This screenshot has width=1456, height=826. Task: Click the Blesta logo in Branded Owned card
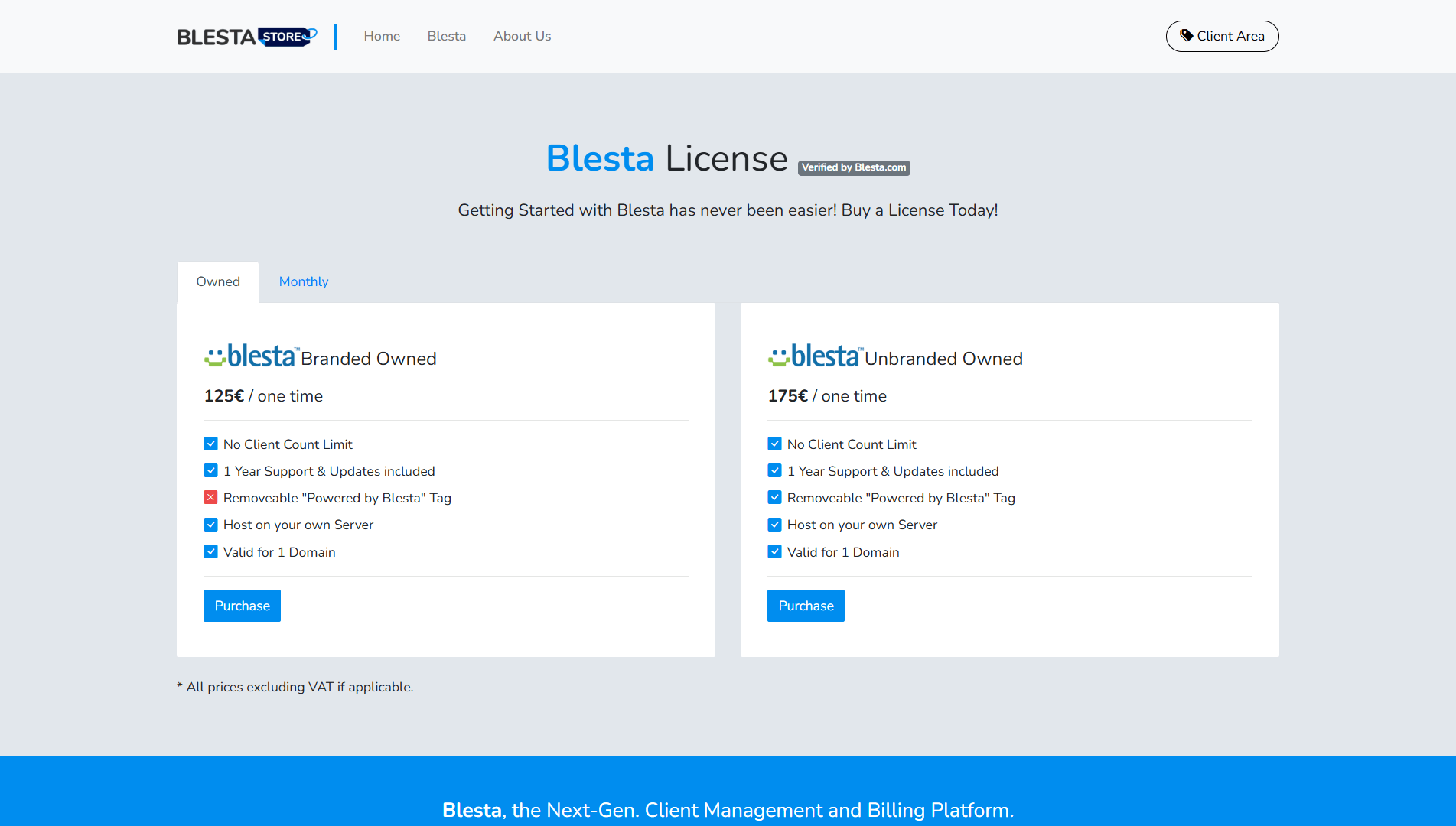251,356
